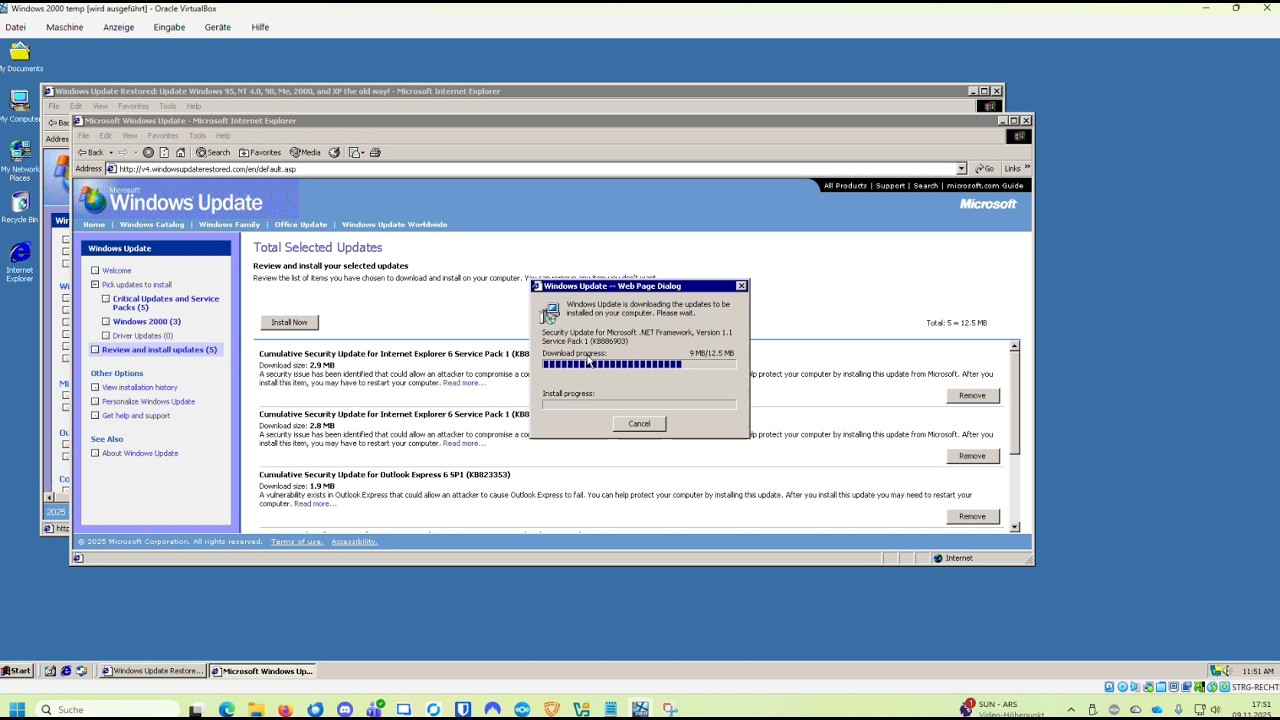Select the My Network Places desktop icon
The image size is (1280, 720).
[20, 160]
